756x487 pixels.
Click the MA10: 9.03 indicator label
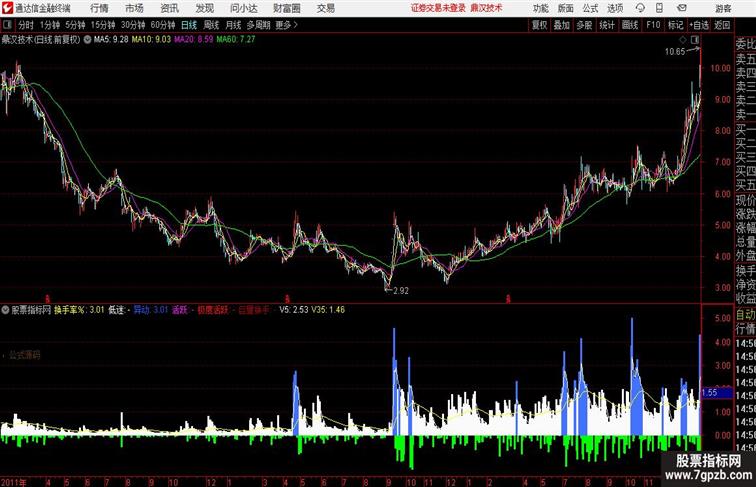tap(151, 39)
